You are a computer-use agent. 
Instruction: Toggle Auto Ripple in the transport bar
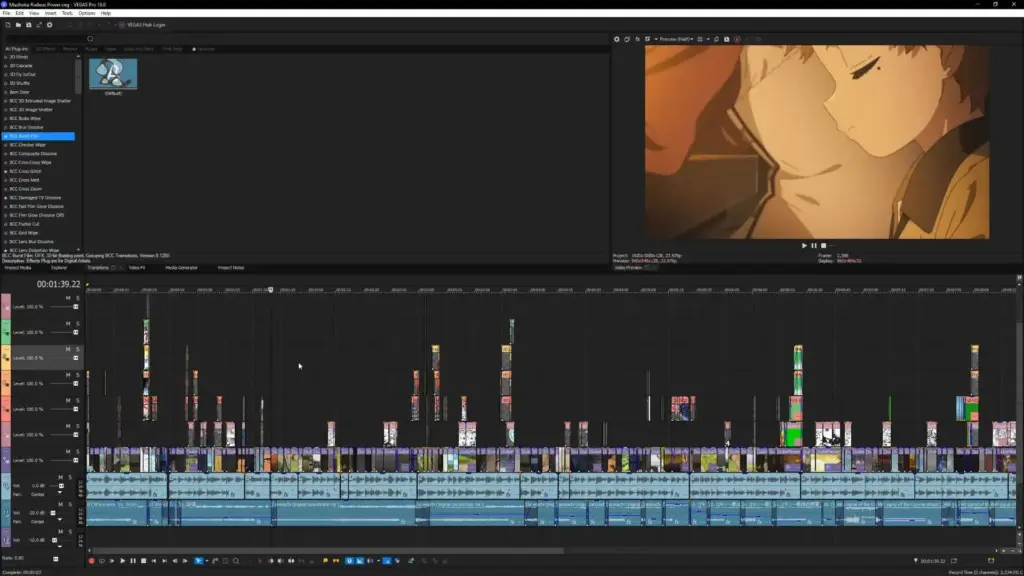[370, 561]
